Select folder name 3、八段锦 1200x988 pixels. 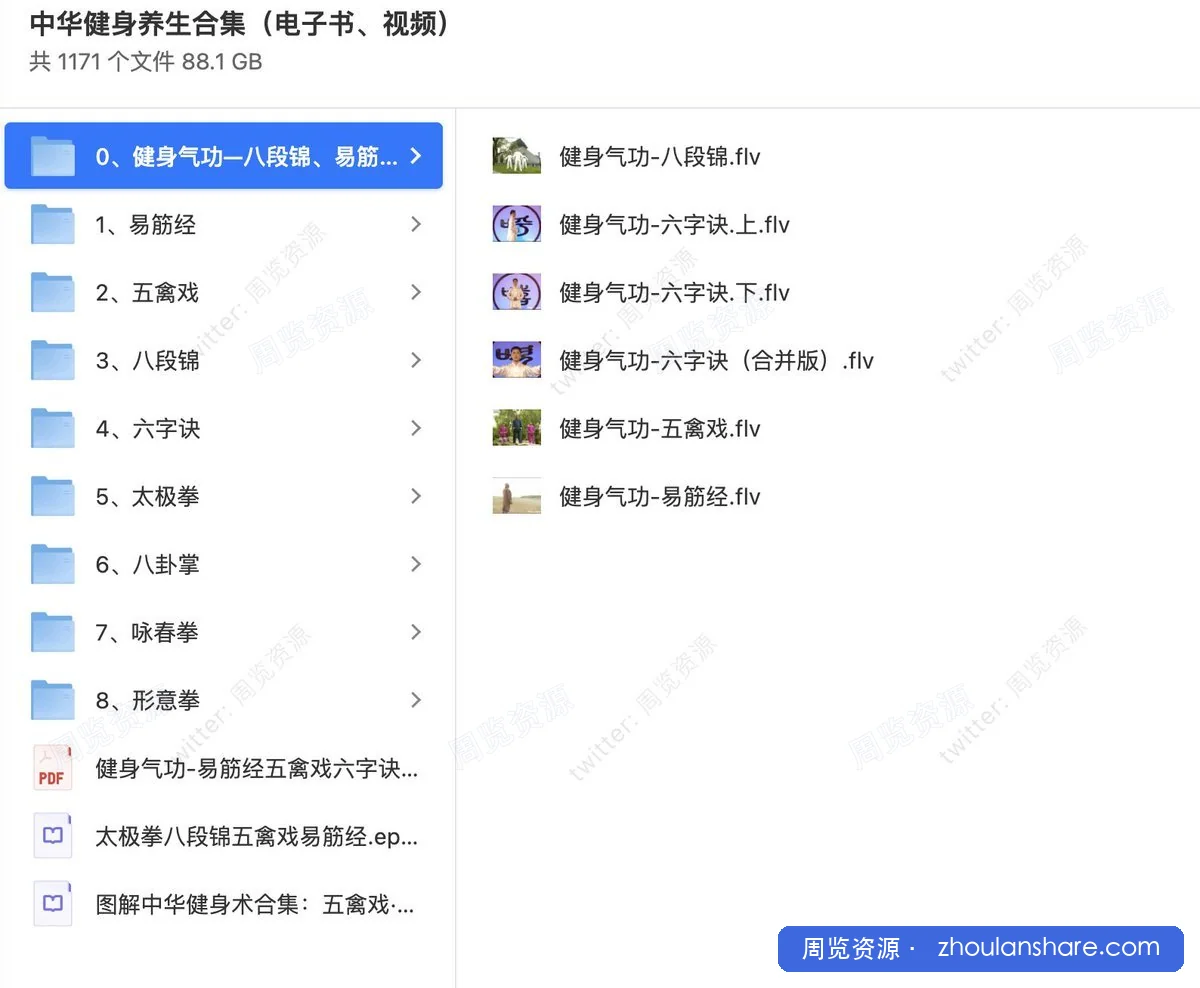pos(147,361)
